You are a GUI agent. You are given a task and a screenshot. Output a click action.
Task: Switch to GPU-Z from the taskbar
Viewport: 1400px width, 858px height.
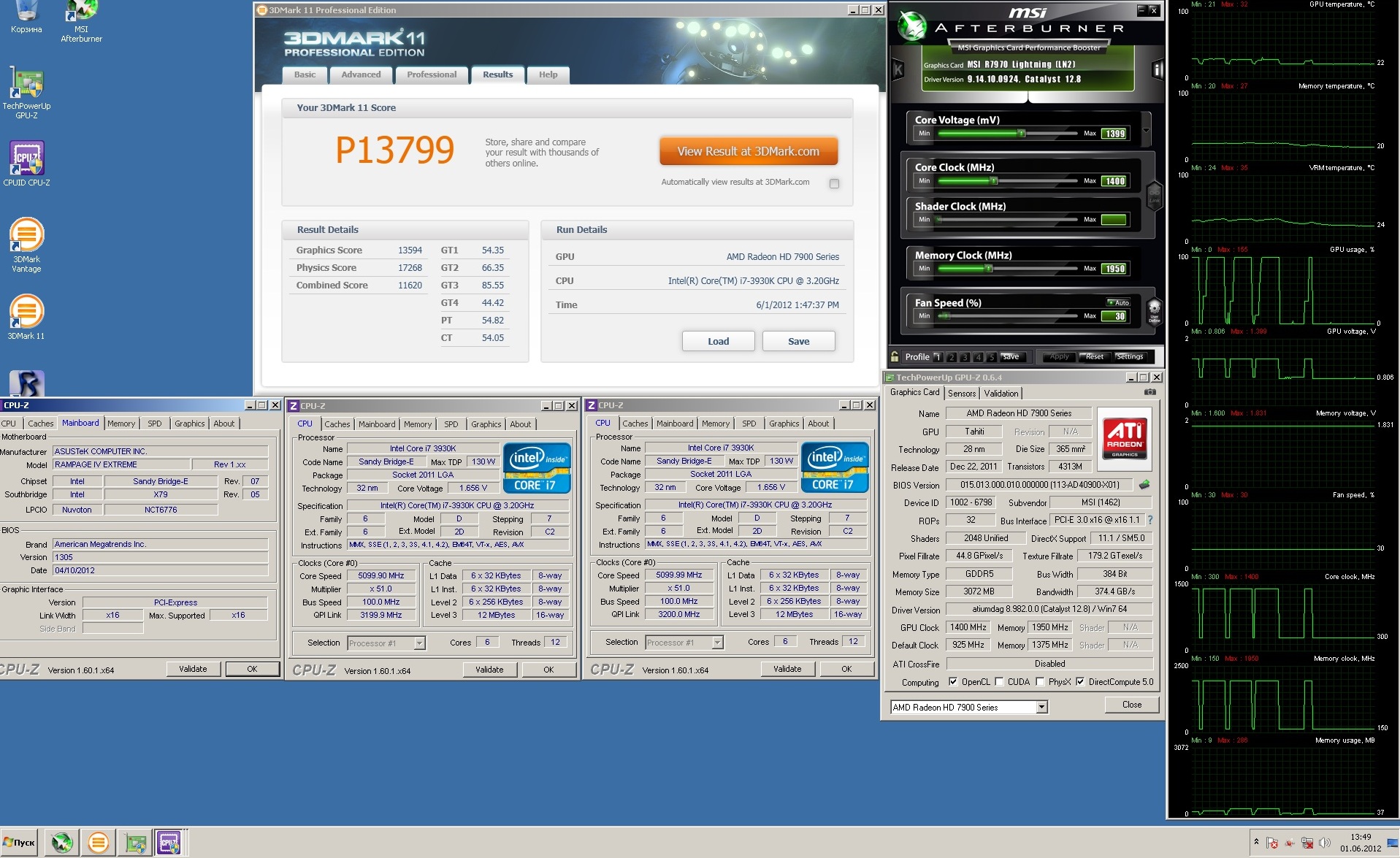coord(134,843)
